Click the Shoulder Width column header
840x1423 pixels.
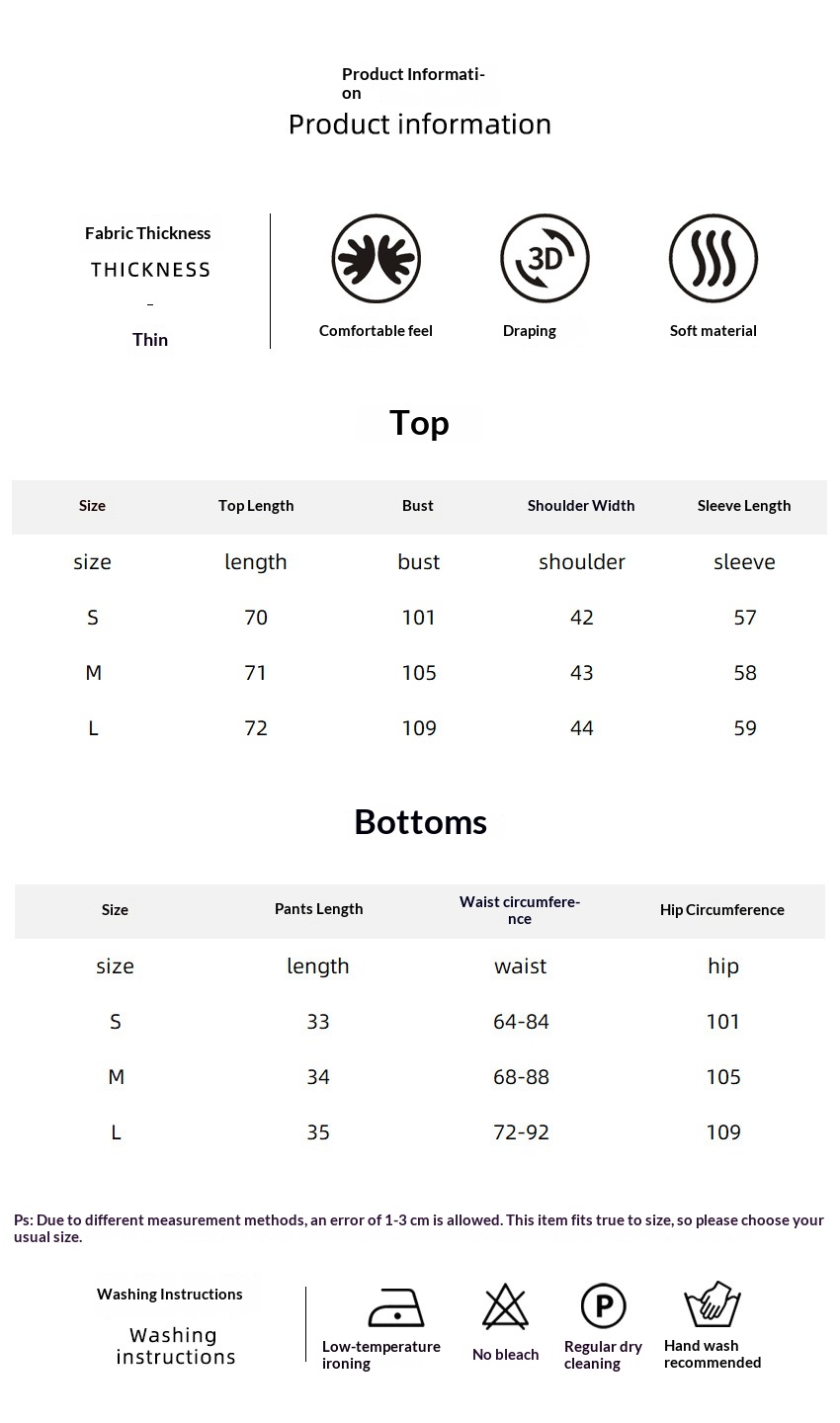coord(581,506)
